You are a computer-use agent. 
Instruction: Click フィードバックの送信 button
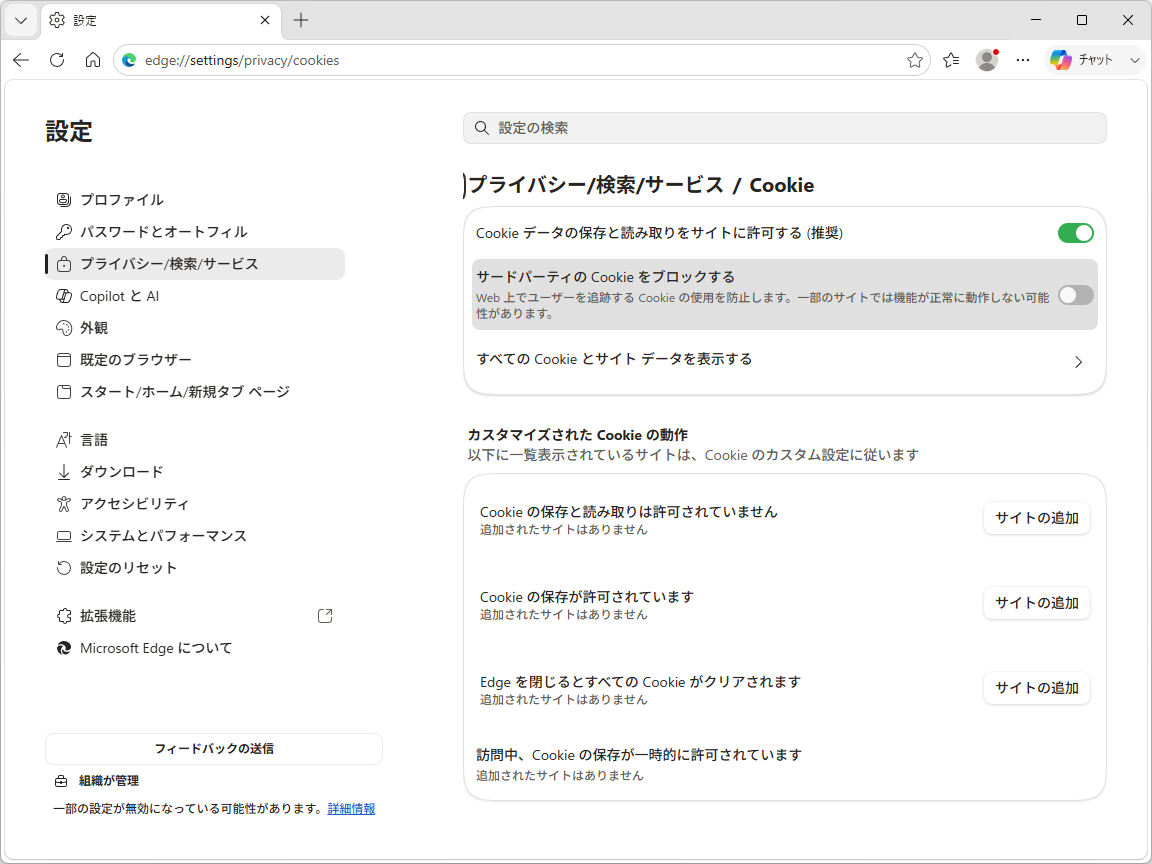pos(214,749)
